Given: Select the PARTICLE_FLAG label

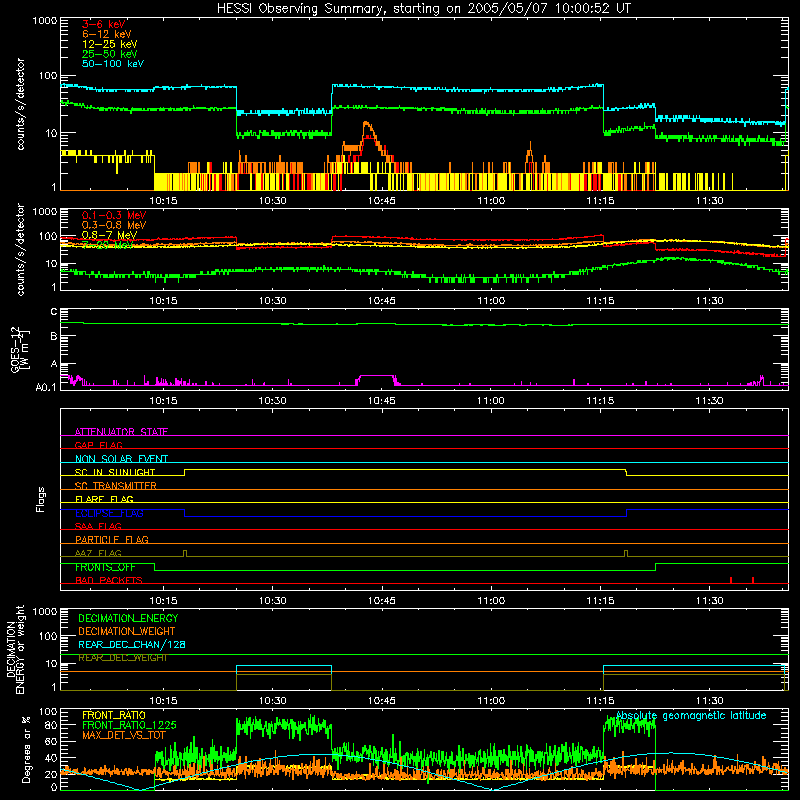Looking at the screenshot, I should point(112,540).
